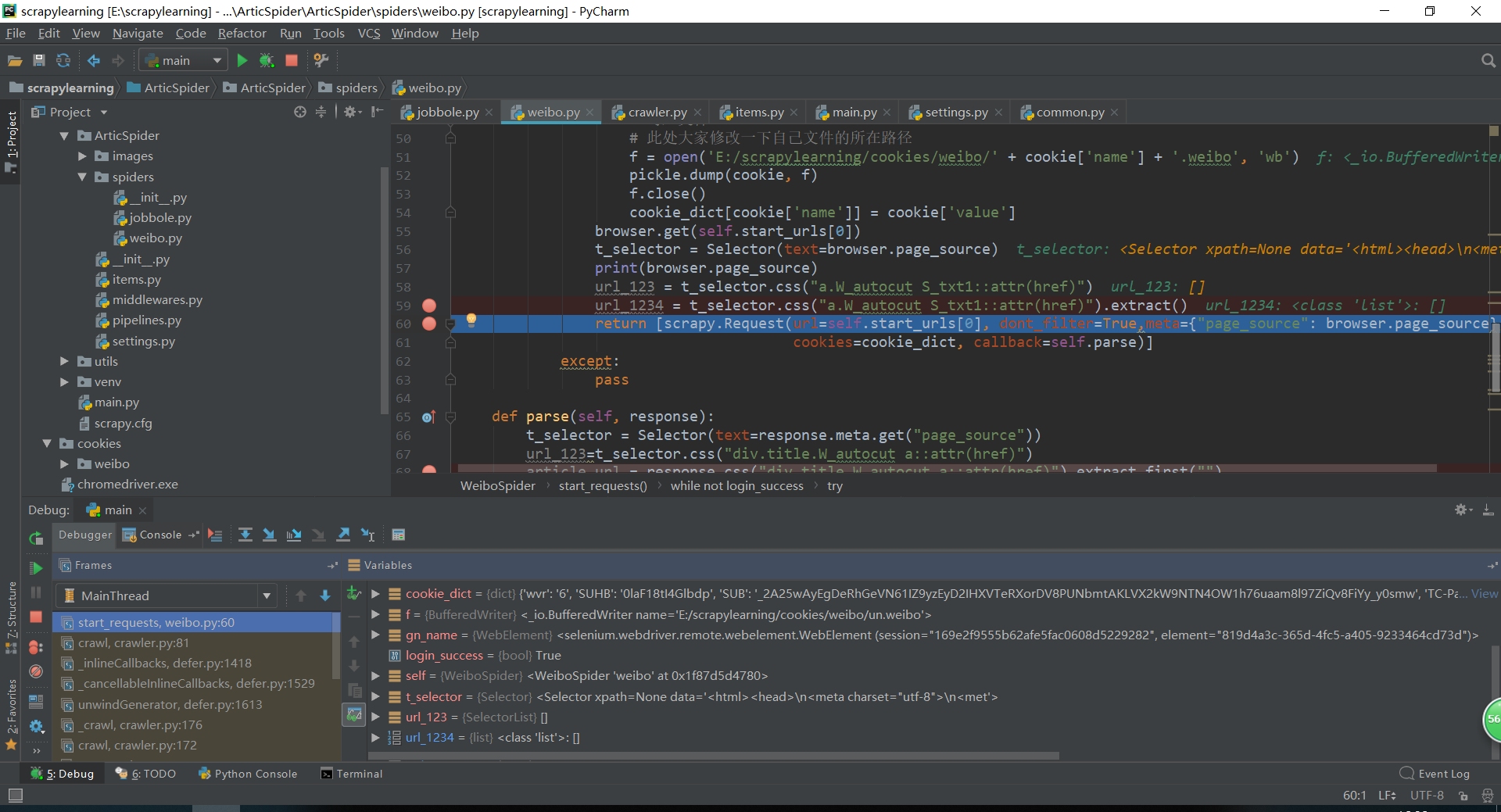Toggle the breakpoint on line 59
The height and width of the screenshot is (812, 1501).
pyautogui.click(x=429, y=306)
